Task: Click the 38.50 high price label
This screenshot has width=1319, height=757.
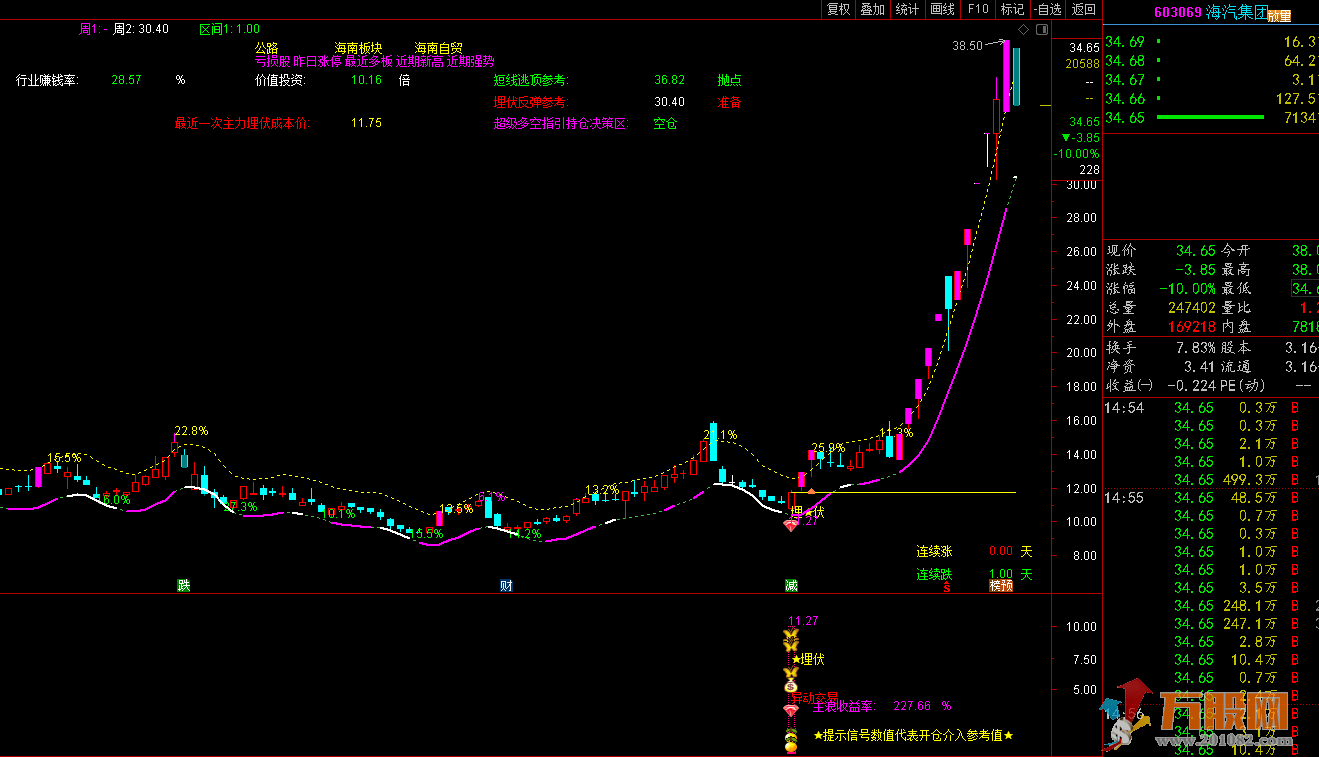Action: [x=967, y=45]
